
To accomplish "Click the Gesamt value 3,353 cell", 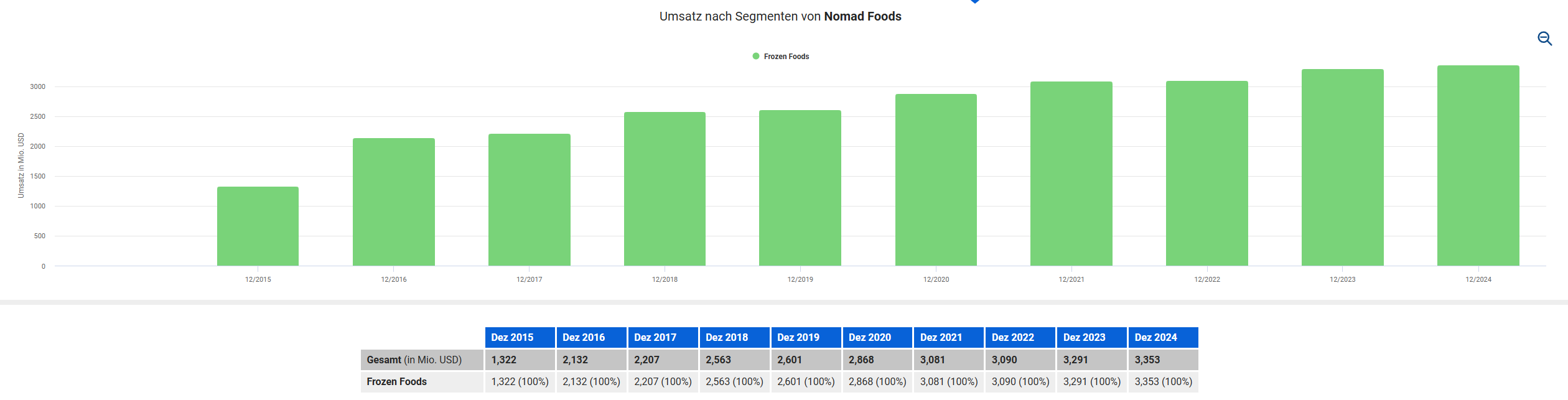I will point(1163,360).
